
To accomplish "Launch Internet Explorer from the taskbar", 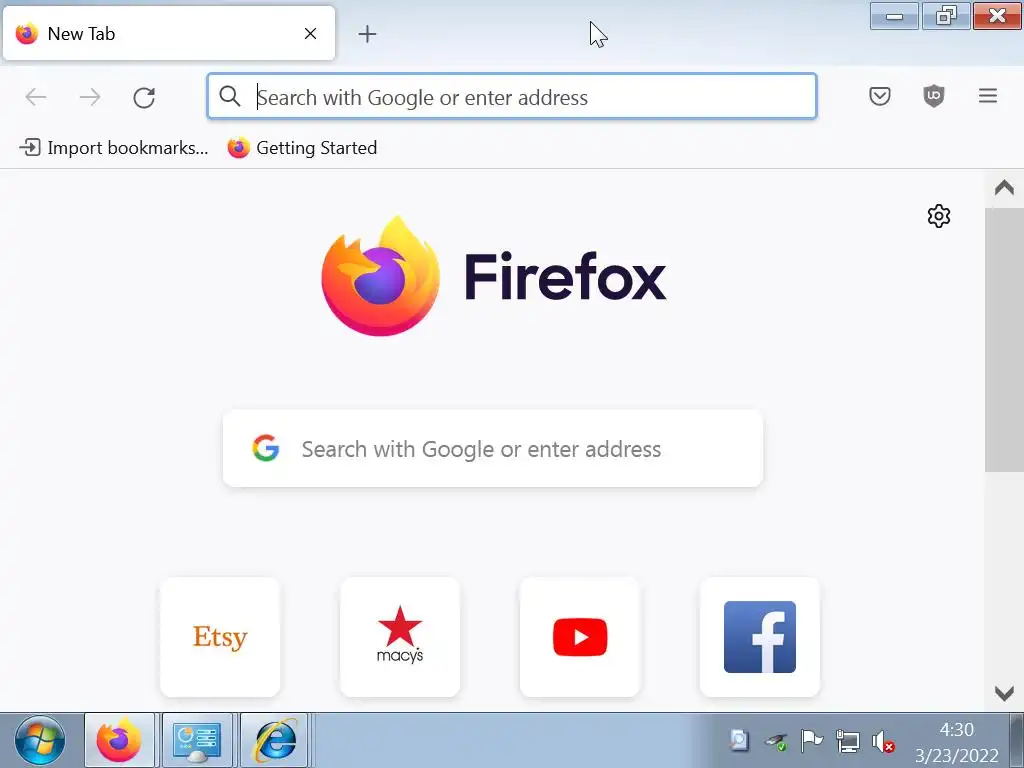I will click(276, 741).
